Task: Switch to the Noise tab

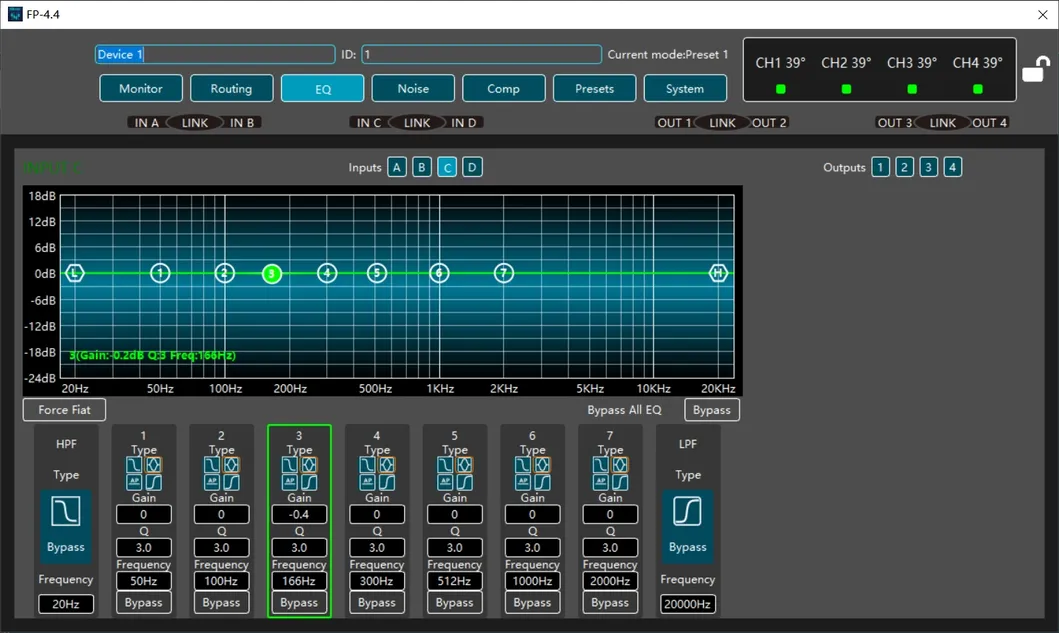Action: pyautogui.click(x=412, y=88)
